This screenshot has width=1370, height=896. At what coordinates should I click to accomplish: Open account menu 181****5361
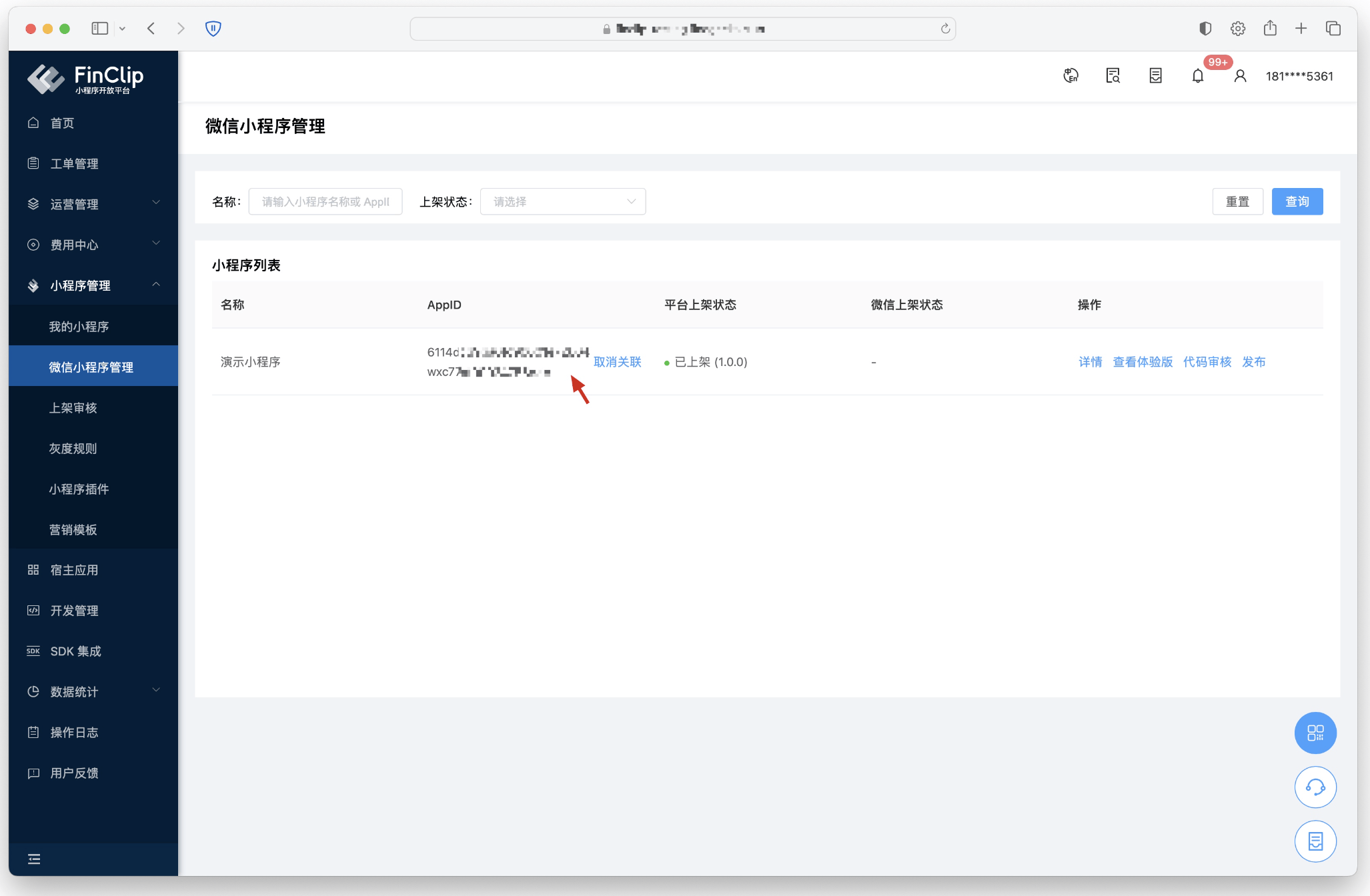coord(1299,76)
